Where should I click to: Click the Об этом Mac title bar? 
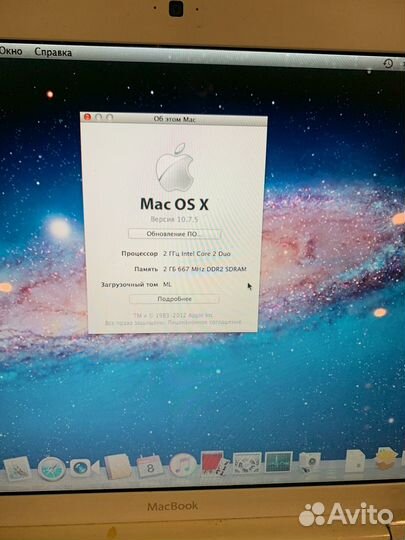tap(174, 119)
